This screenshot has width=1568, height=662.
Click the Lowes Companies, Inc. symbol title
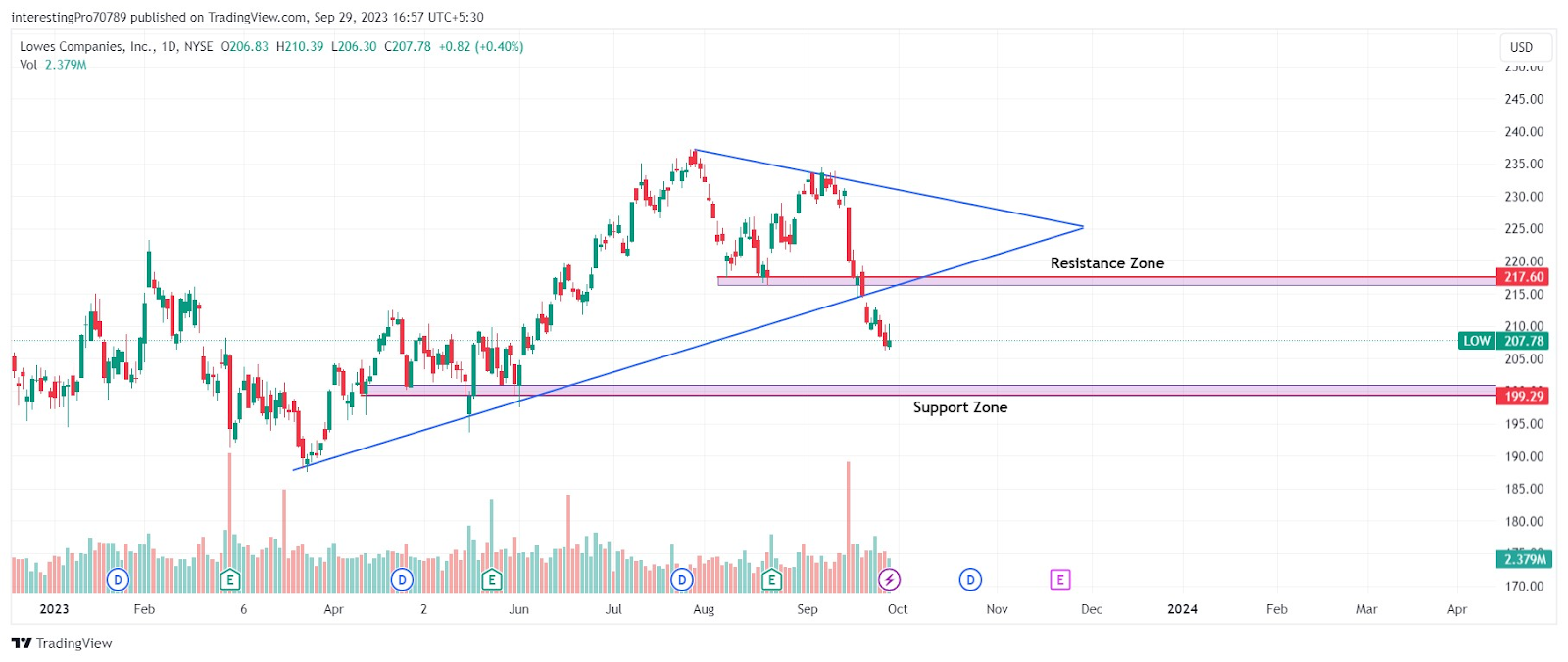point(87,46)
